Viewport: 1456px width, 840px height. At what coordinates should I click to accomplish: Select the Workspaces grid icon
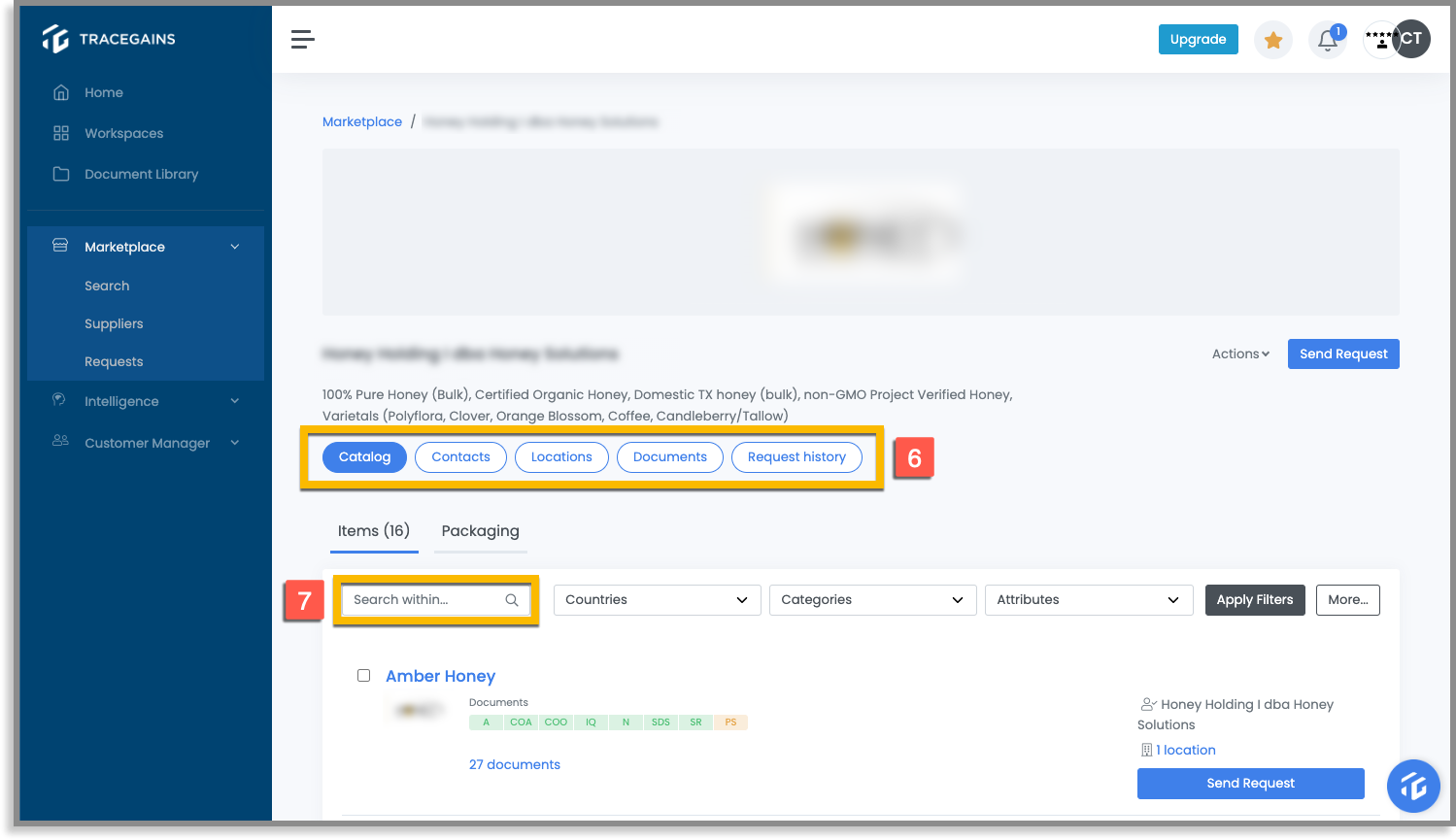60,133
